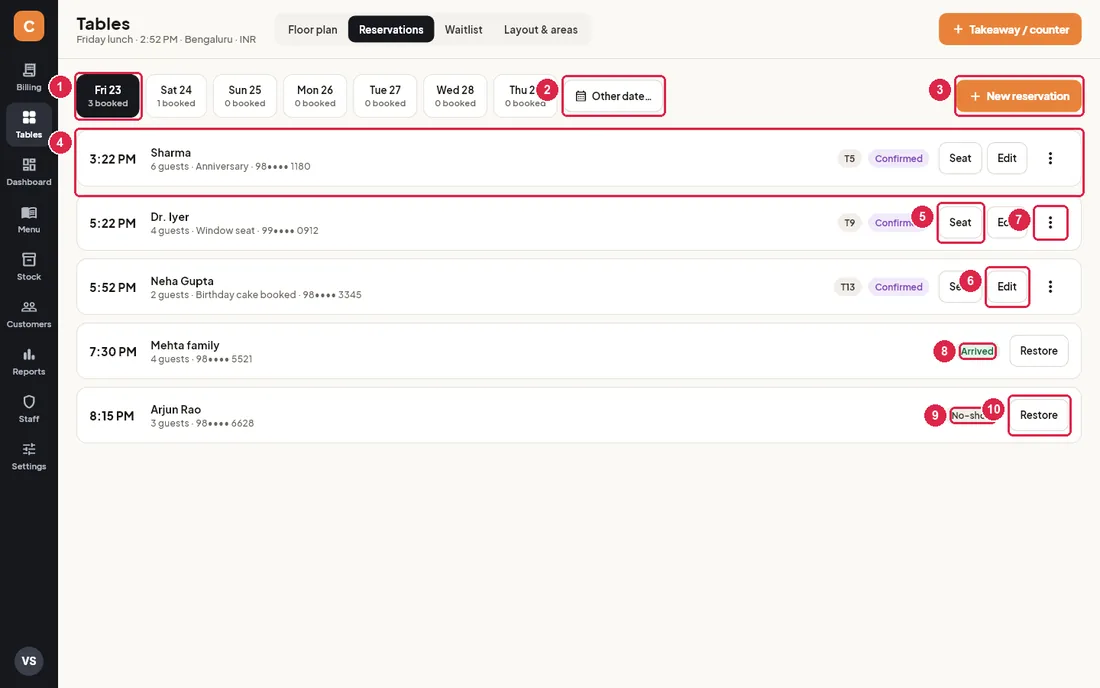Click the 5:52 PM reservation time

(x=112, y=288)
